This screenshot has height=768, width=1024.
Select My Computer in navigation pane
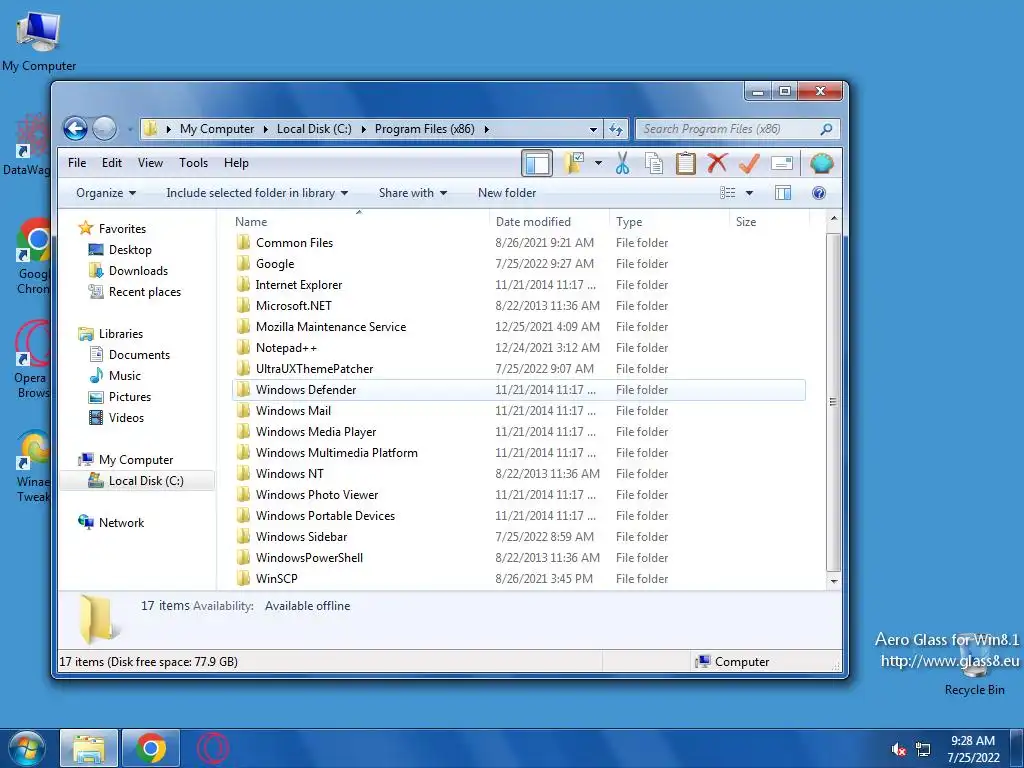[136, 460]
